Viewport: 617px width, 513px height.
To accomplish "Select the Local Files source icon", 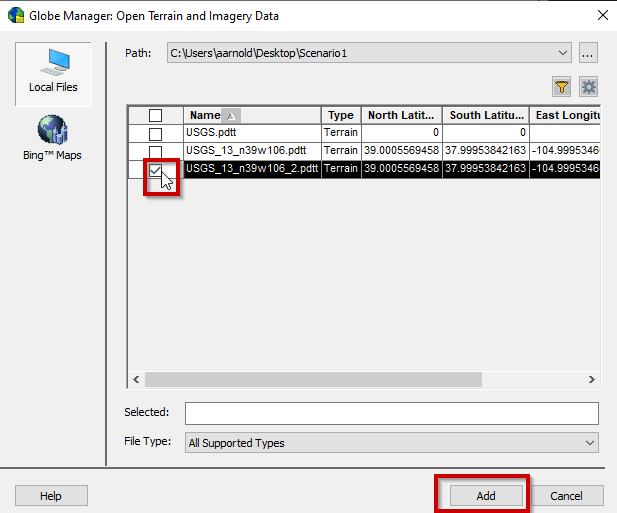I will coord(52,70).
